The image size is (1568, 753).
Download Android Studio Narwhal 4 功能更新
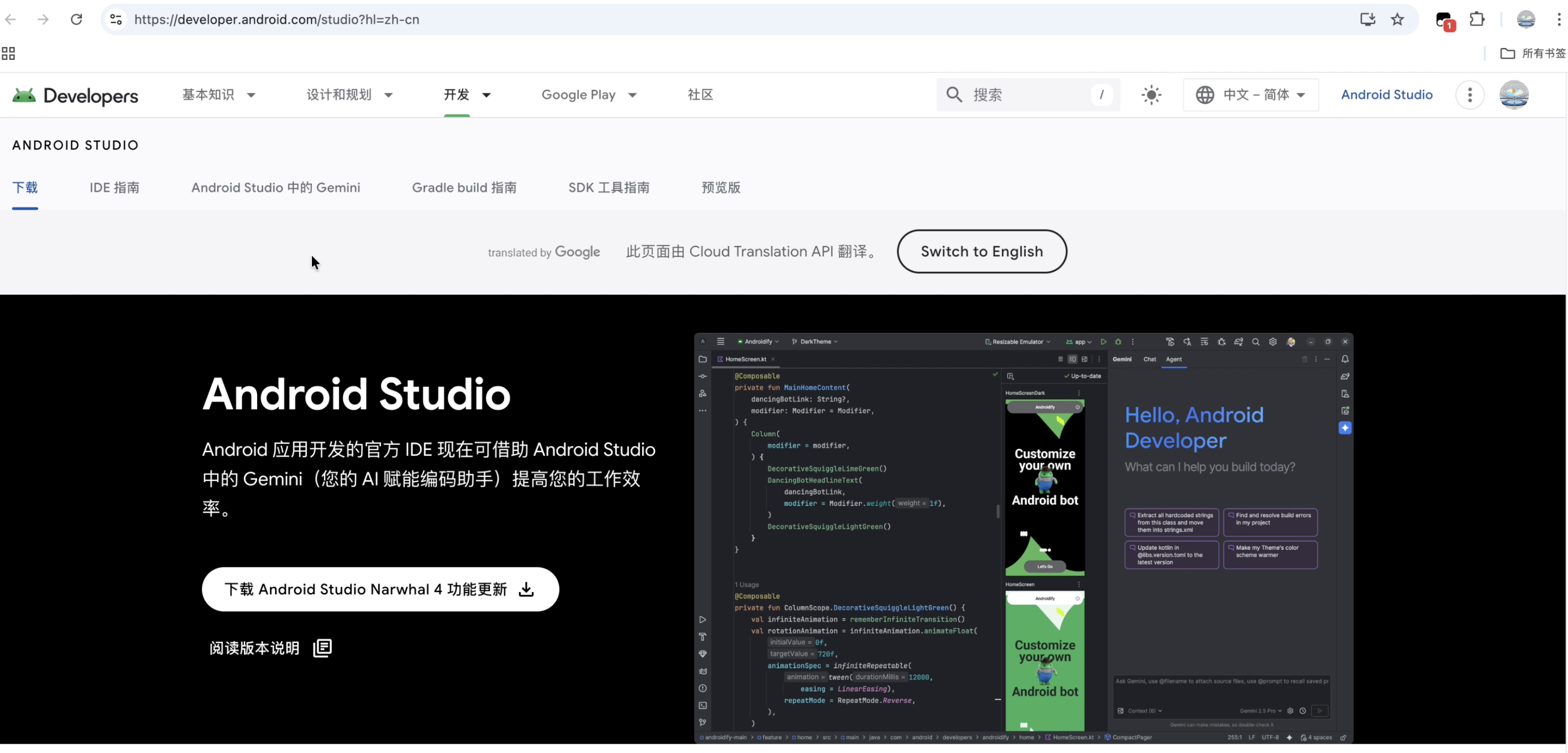coord(380,589)
